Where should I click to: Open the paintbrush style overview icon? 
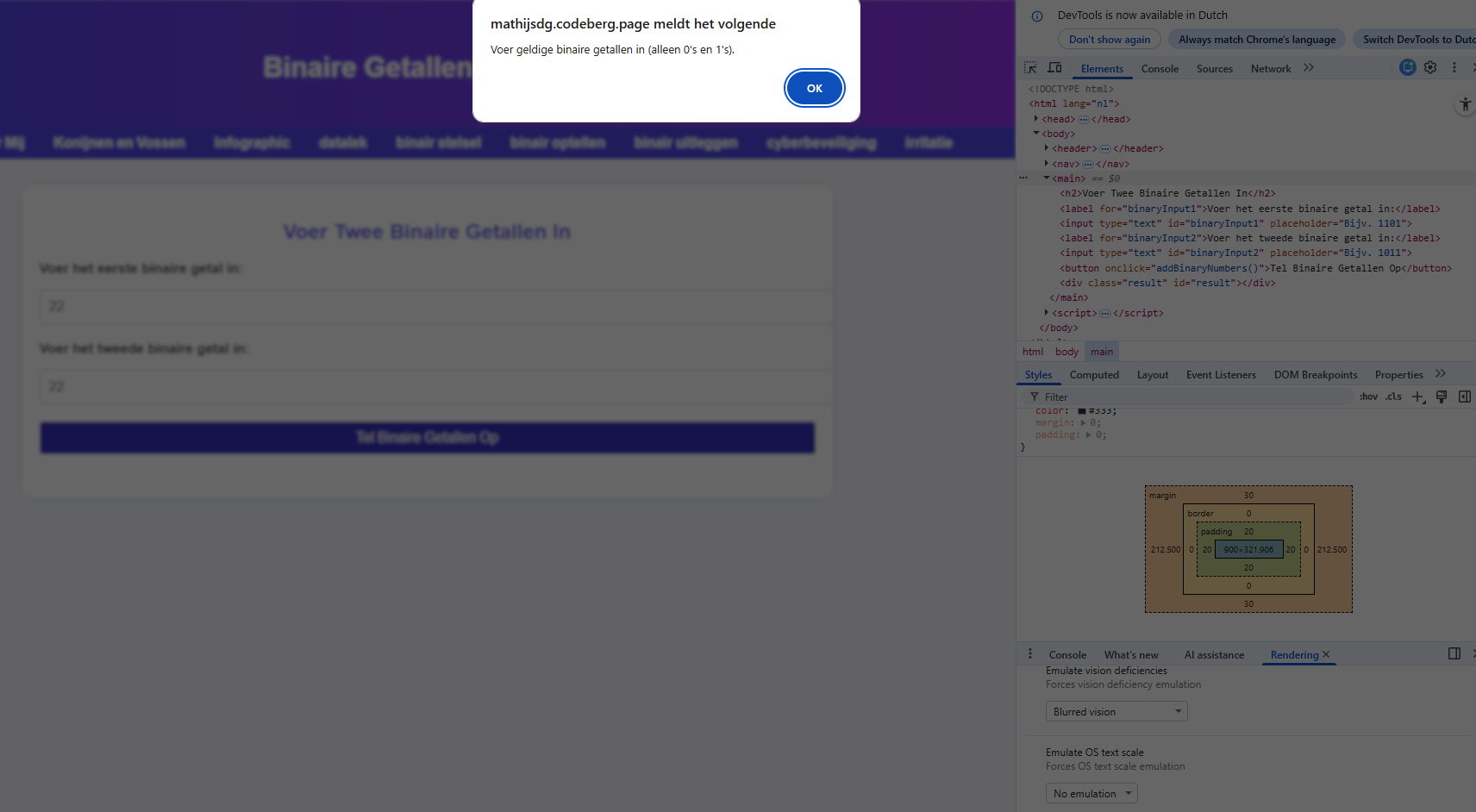1442,397
